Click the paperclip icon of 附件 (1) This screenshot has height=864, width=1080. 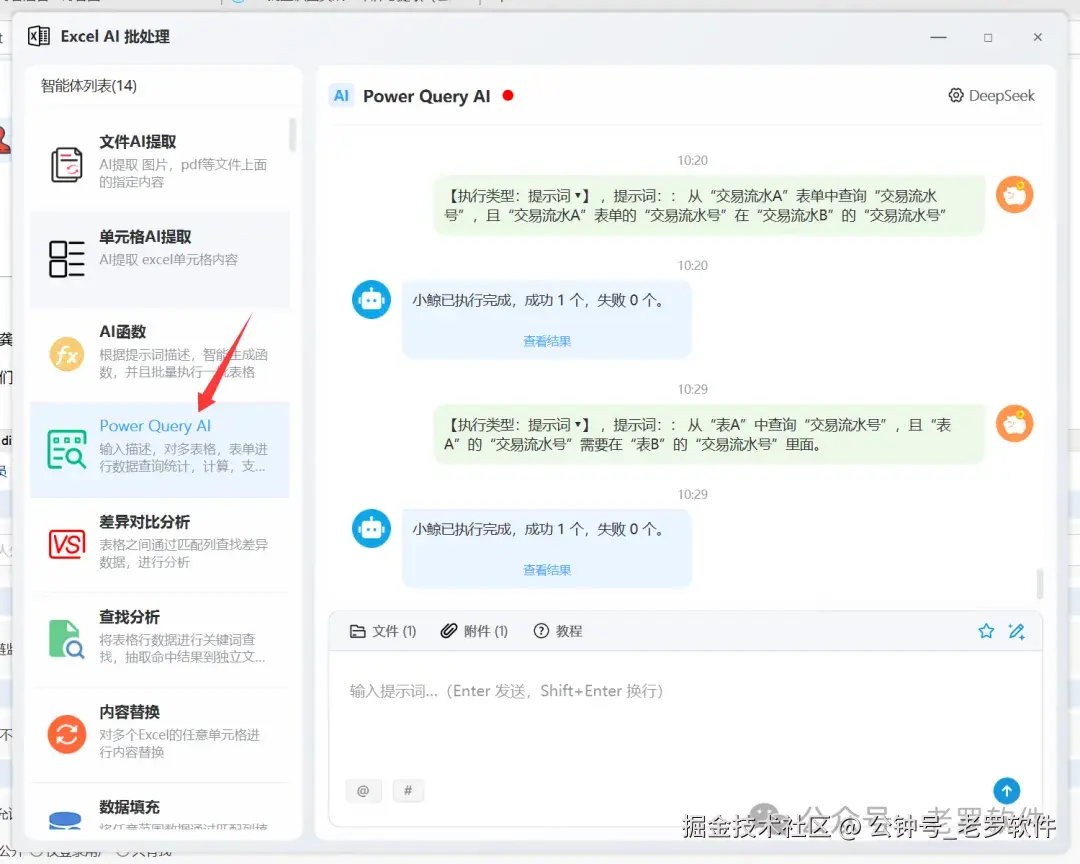449,630
